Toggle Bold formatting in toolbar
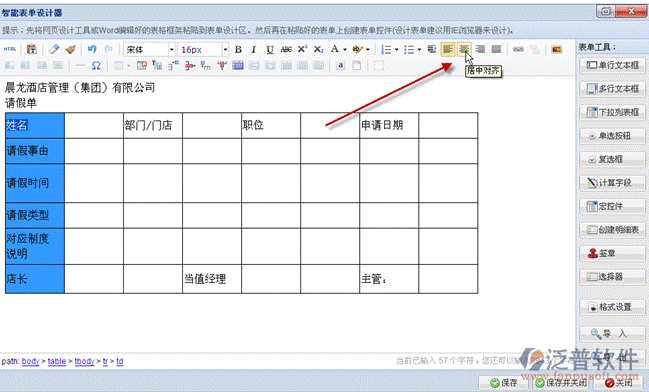Image resolution: width=649 pixels, height=392 pixels. (238, 49)
